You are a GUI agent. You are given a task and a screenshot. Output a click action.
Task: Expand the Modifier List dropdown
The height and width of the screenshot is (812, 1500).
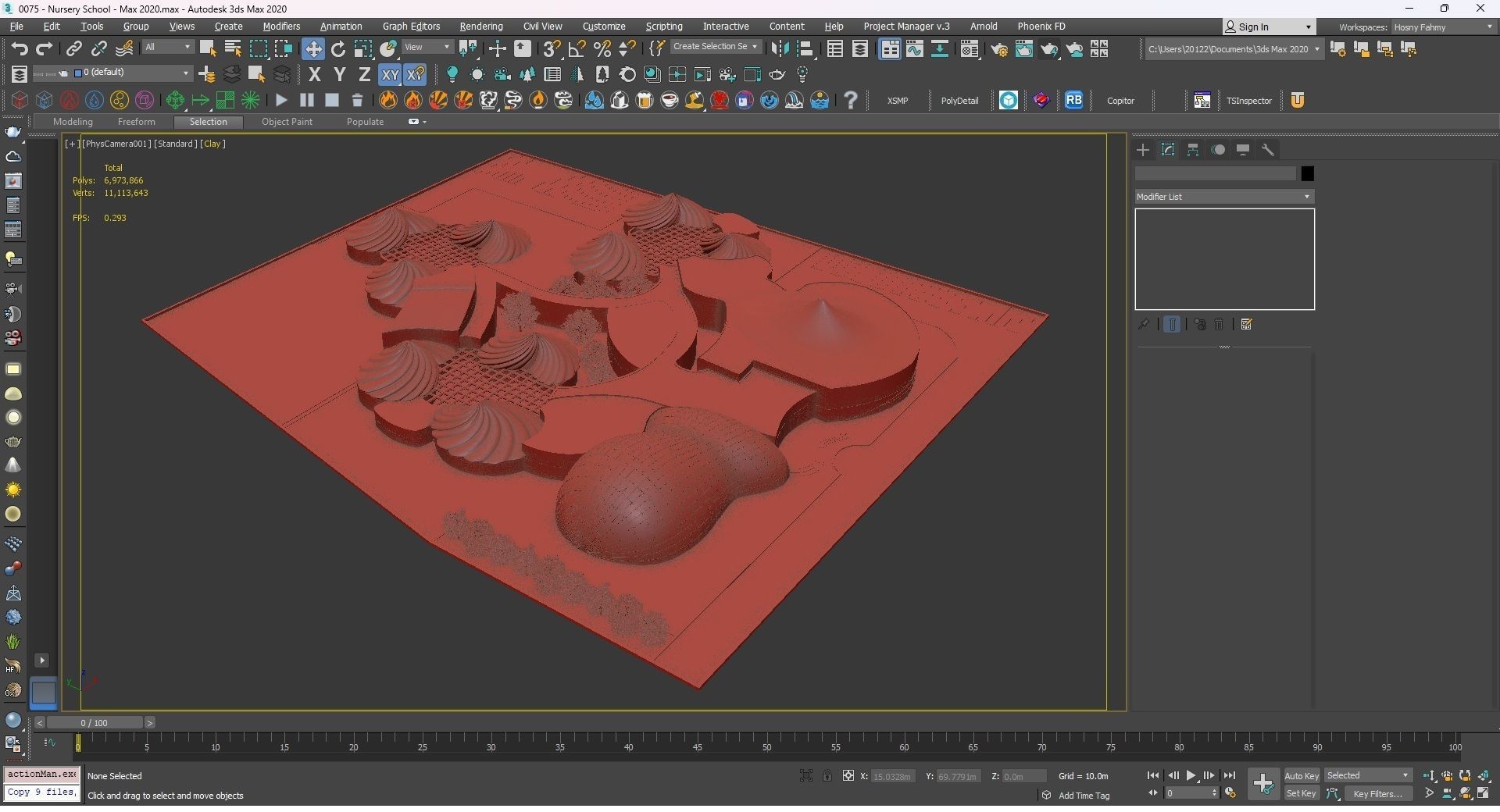coord(1223,197)
